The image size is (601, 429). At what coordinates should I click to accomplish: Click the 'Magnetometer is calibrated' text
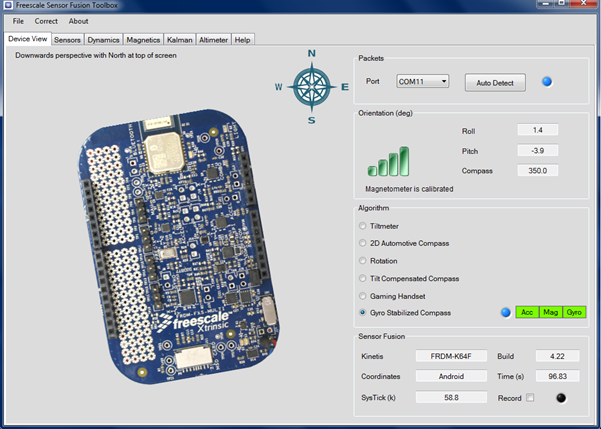(x=409, y=189)
